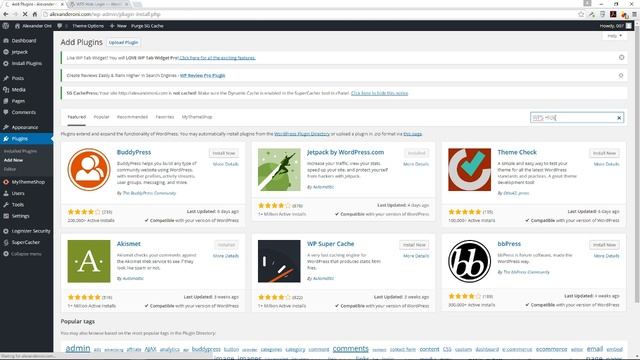Image resolution: width=640 pixels, height=360 pixels.
Task: Open the WP Review Pro Plugin link
Action: (202, 76)
